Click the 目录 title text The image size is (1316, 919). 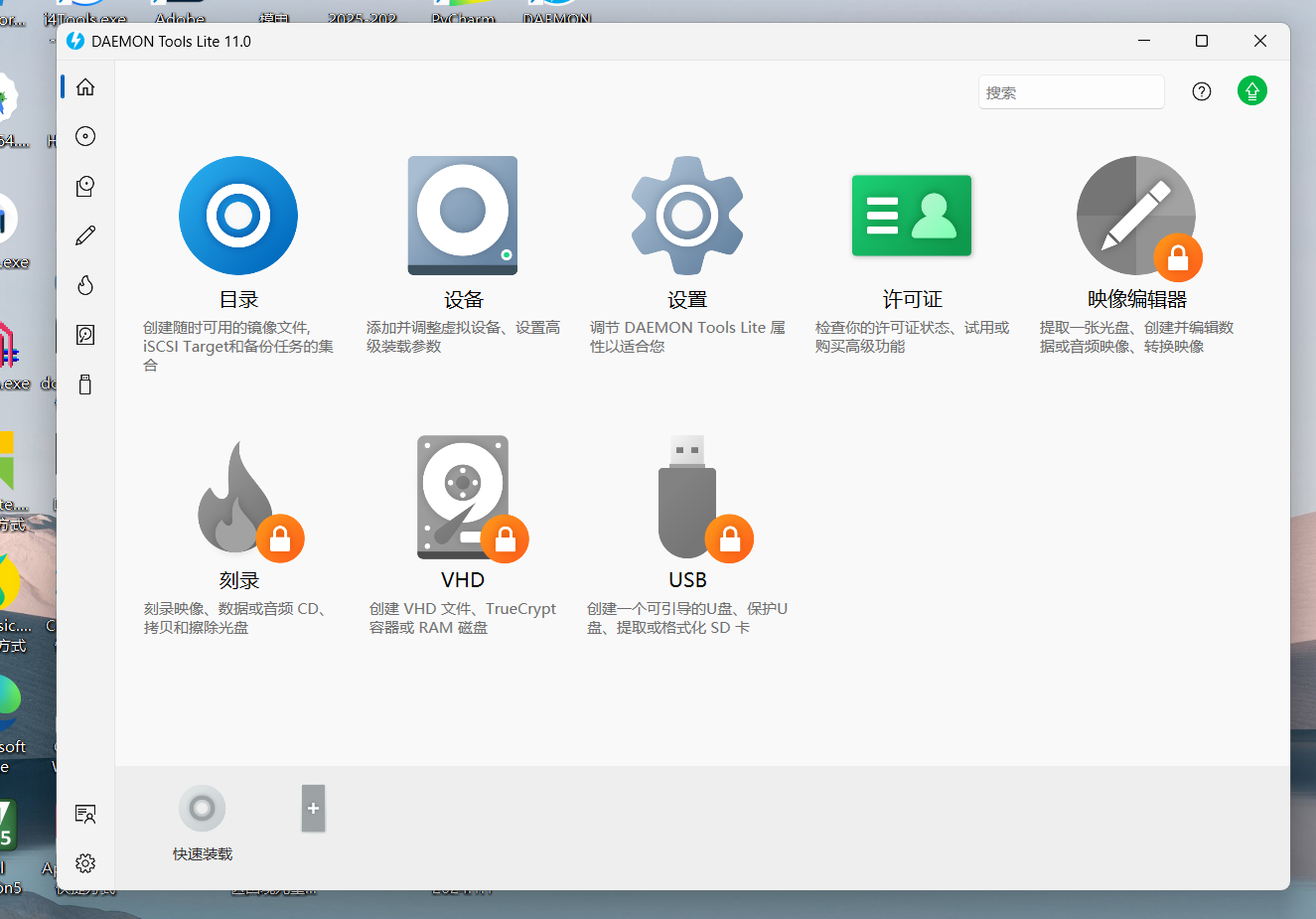pyautogui.click(x=238, y=299)
